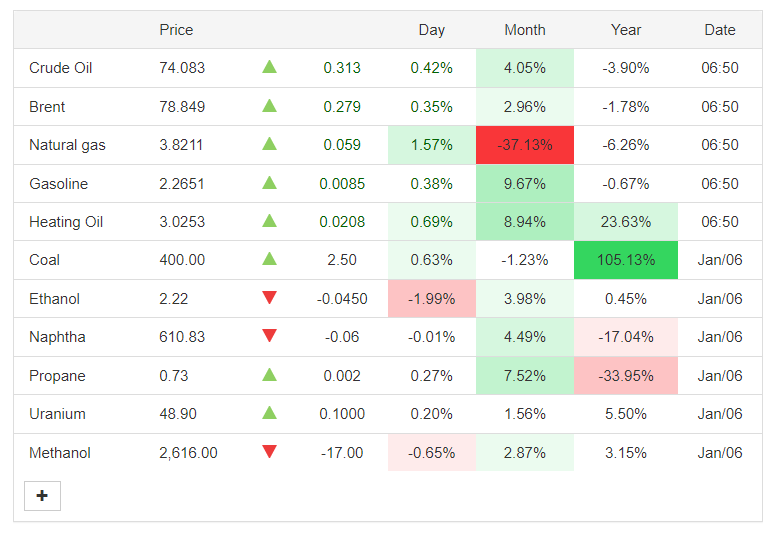Sort by the Month column header
The height and width of the screenshot is (536, 775).
[525, 30]
